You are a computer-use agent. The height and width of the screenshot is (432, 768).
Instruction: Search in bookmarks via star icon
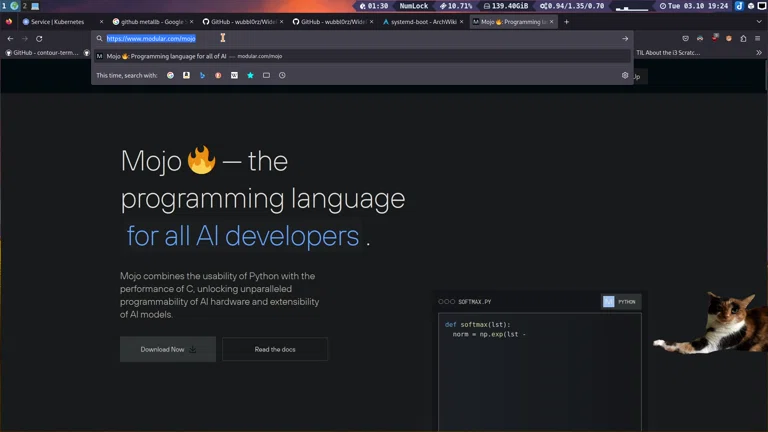(250, 75)
